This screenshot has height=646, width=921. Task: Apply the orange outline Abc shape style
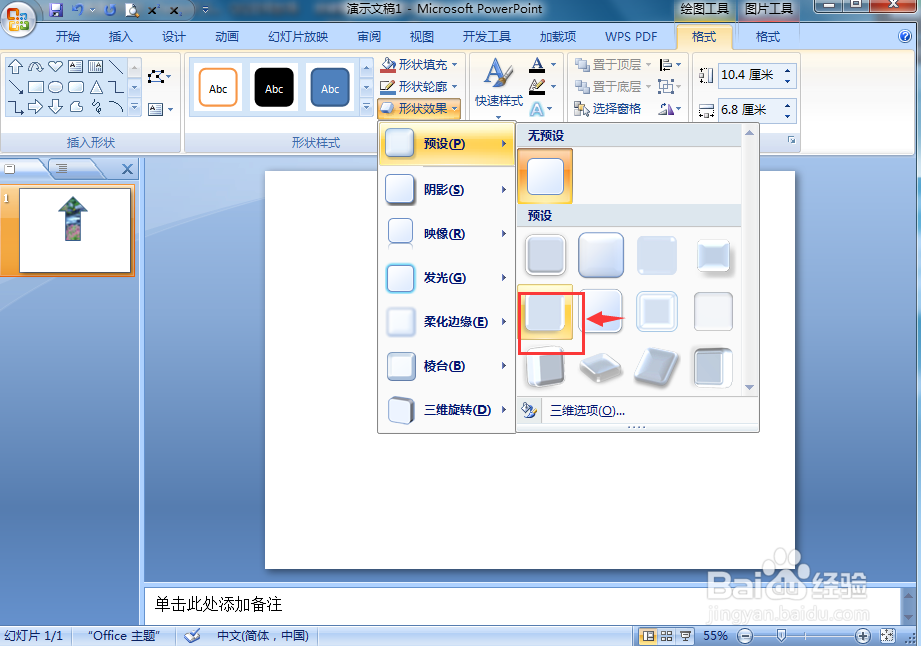[218, 88]
